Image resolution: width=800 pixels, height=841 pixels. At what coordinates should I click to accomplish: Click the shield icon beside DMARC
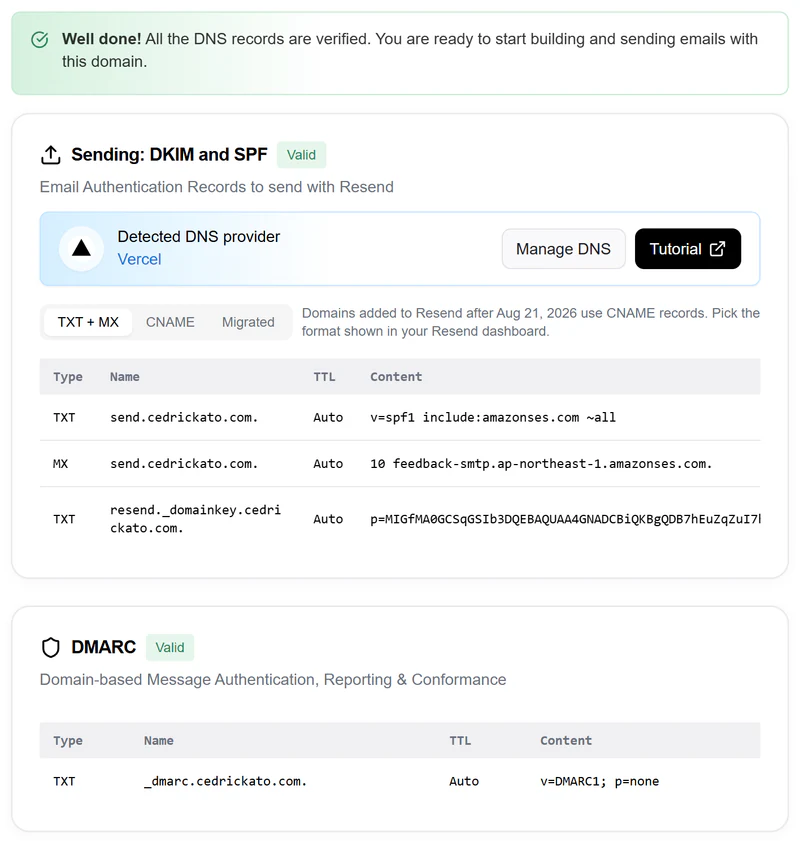[x=50, y=647]
